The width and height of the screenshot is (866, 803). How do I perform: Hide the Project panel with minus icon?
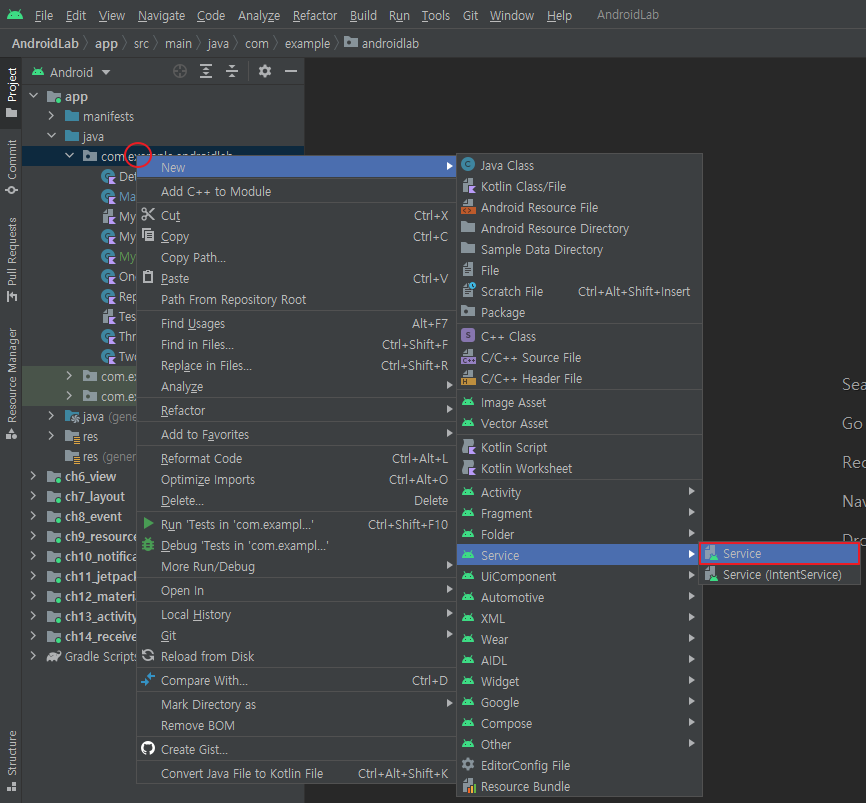(291, 71)
